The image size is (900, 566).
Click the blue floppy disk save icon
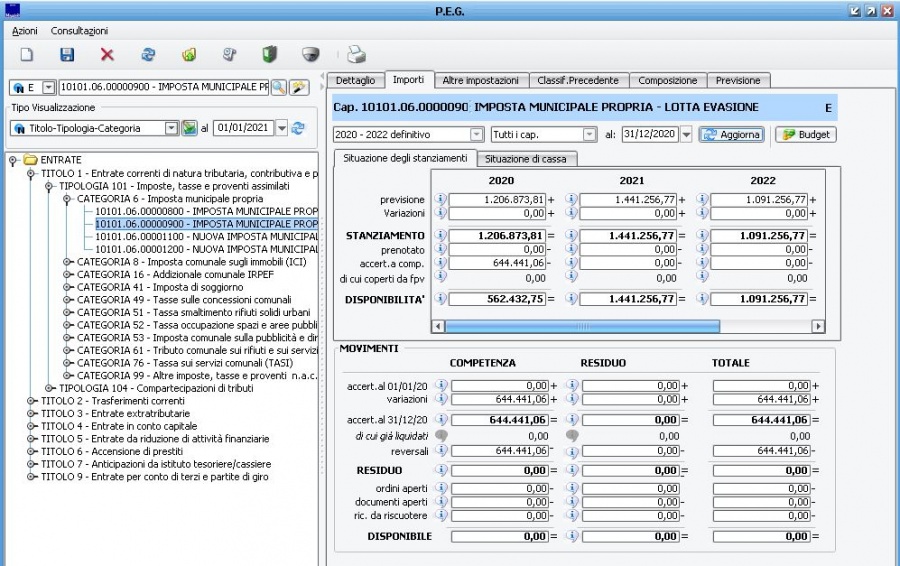(67, 56)
